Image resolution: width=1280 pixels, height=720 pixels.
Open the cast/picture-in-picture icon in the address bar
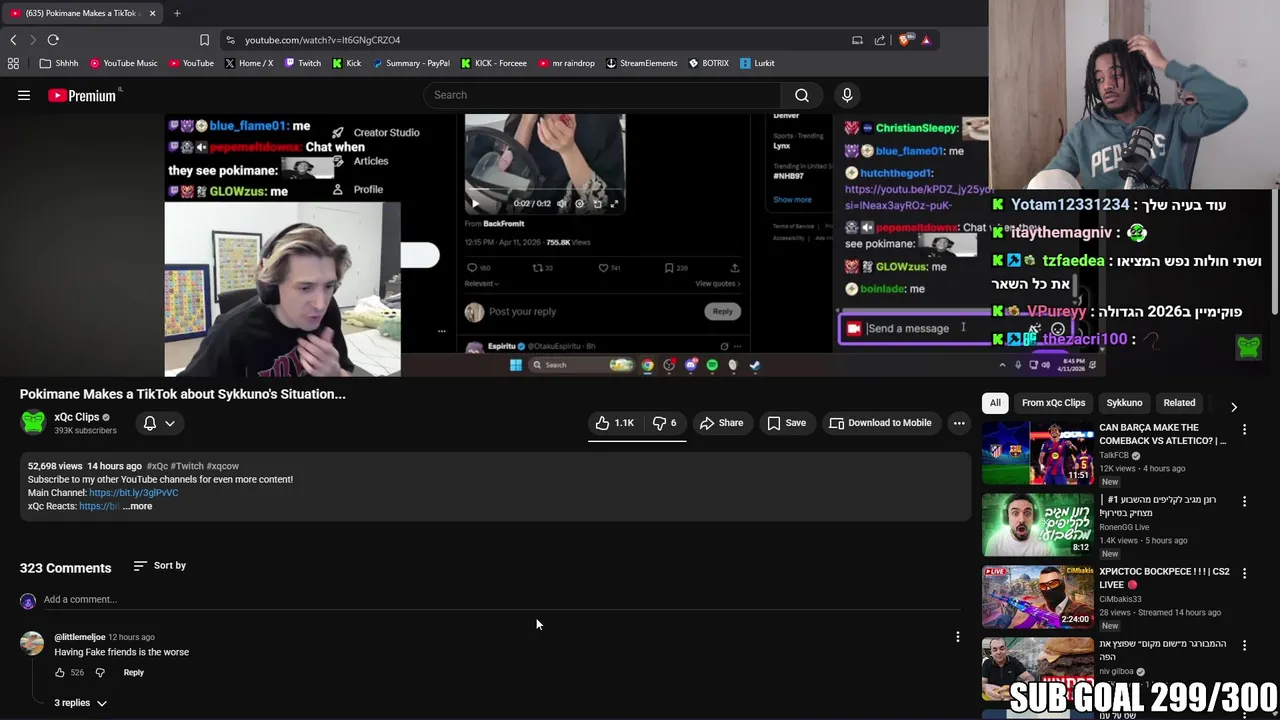tap(857, 40)
